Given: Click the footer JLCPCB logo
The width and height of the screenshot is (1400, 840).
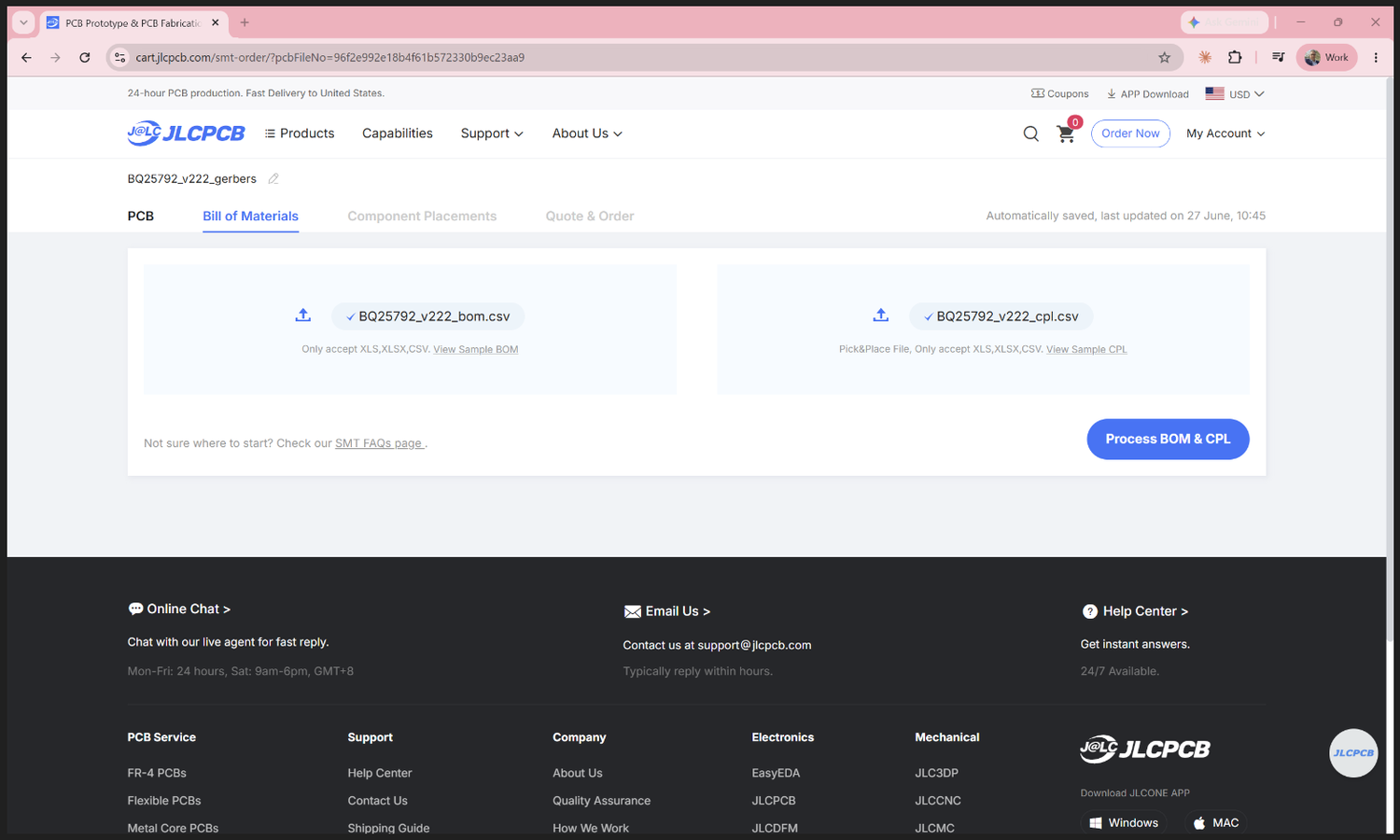Looking at the screenshot, I should click(x=1145, y=749).
